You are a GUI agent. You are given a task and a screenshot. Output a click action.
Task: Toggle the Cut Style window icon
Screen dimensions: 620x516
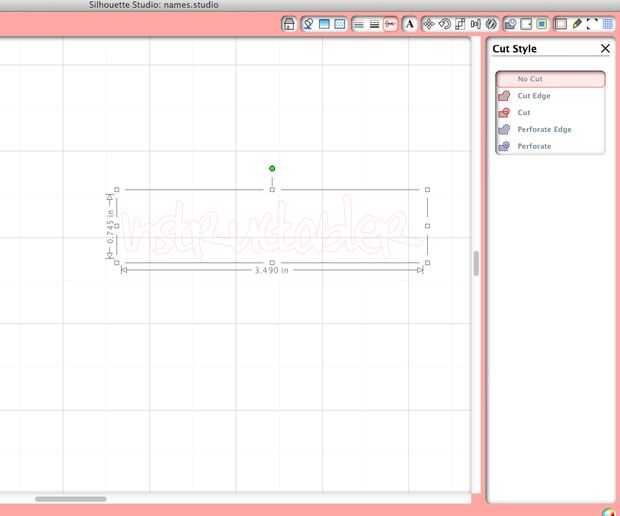390,25
